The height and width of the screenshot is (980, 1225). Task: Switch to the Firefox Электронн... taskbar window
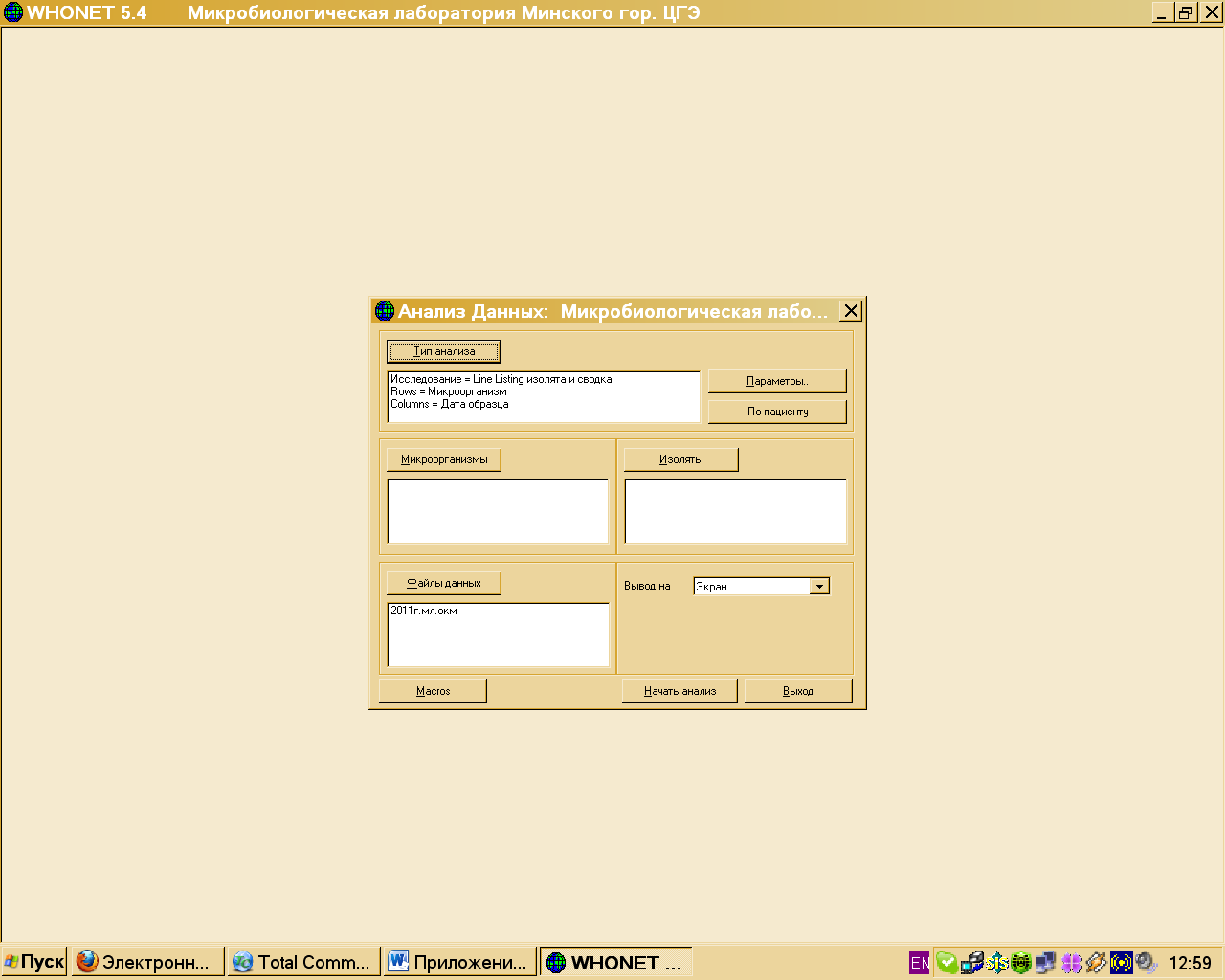(147, 962)
